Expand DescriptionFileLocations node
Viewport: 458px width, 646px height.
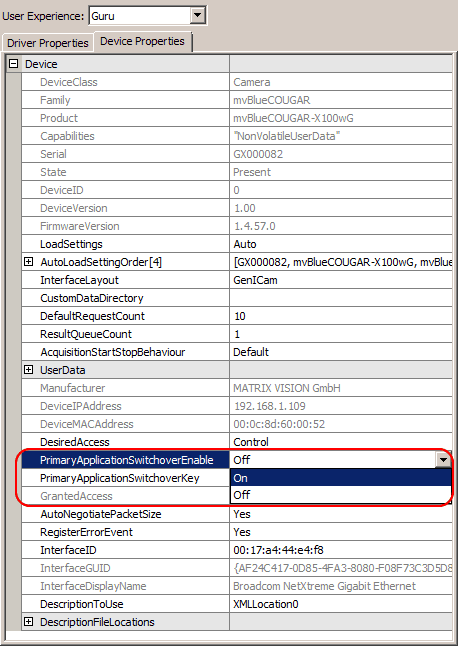point(28,622)
